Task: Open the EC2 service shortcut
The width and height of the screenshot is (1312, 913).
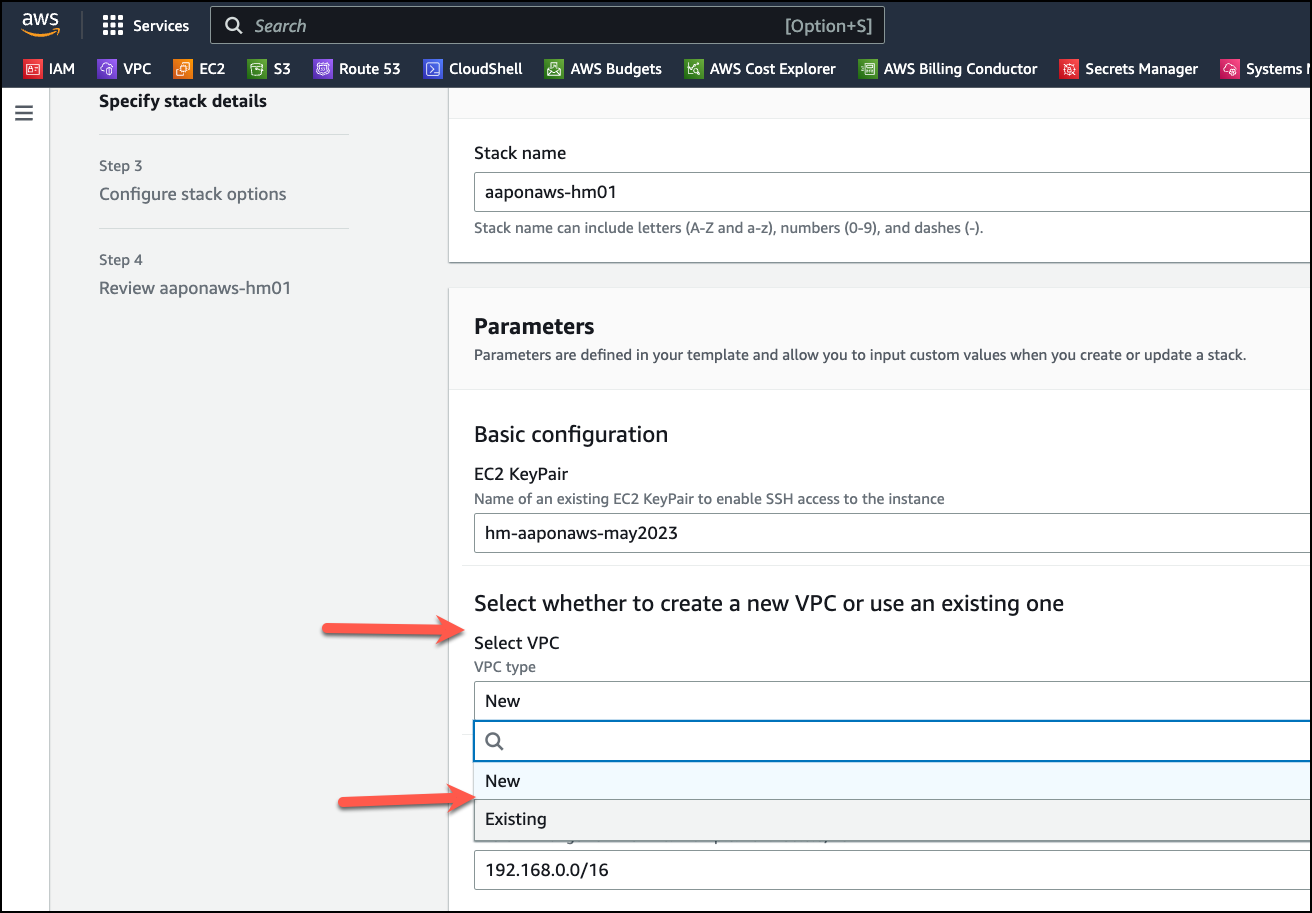Action: click(200, 69)
